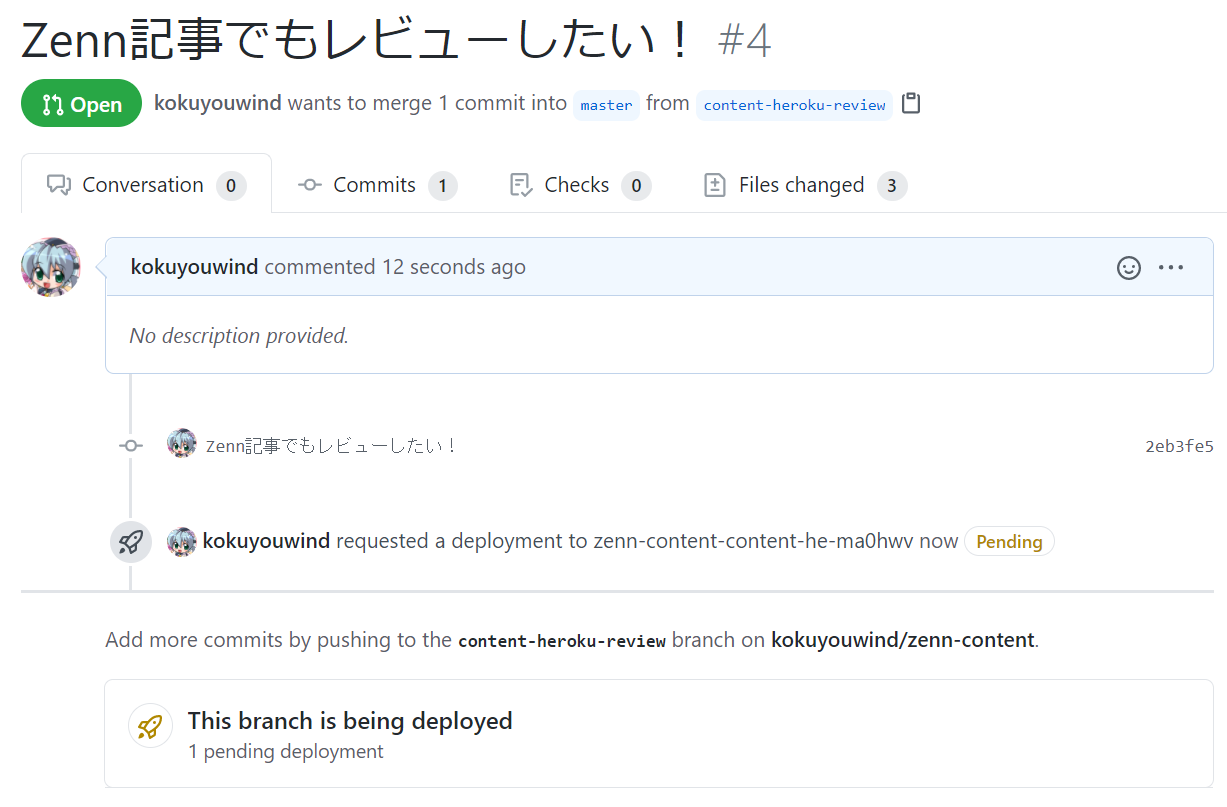The height and width of the screenshot is (807, 1227).
Task: Open the commit message 'Zenn記事でもレビューしたい!'
Action: point(330,446)
